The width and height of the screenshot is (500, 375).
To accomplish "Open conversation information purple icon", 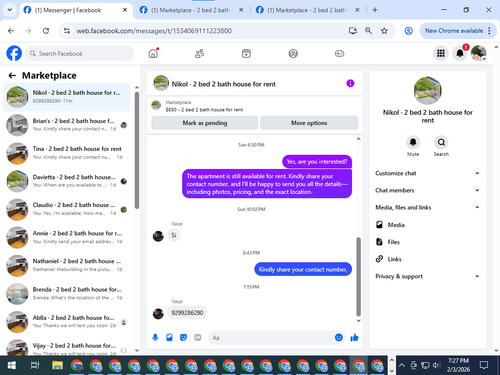I will (x=350, y=83).
